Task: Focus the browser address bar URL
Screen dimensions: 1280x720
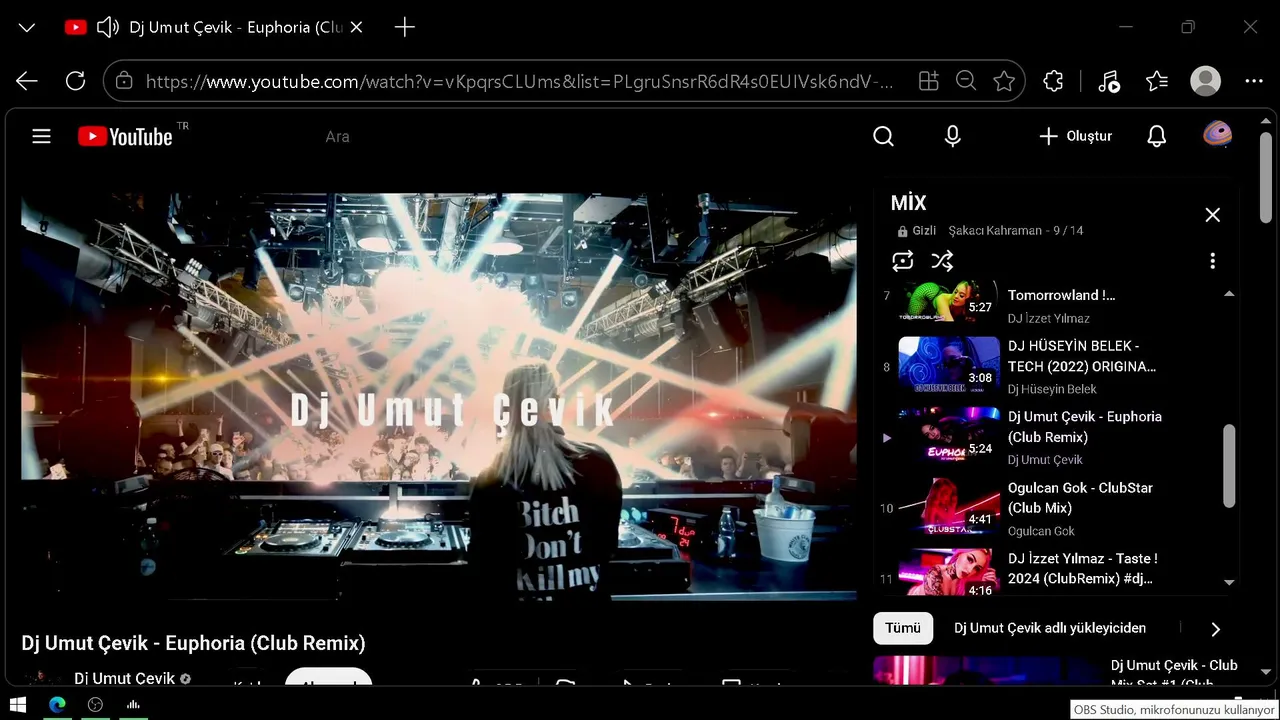Action: coord(520,81)
